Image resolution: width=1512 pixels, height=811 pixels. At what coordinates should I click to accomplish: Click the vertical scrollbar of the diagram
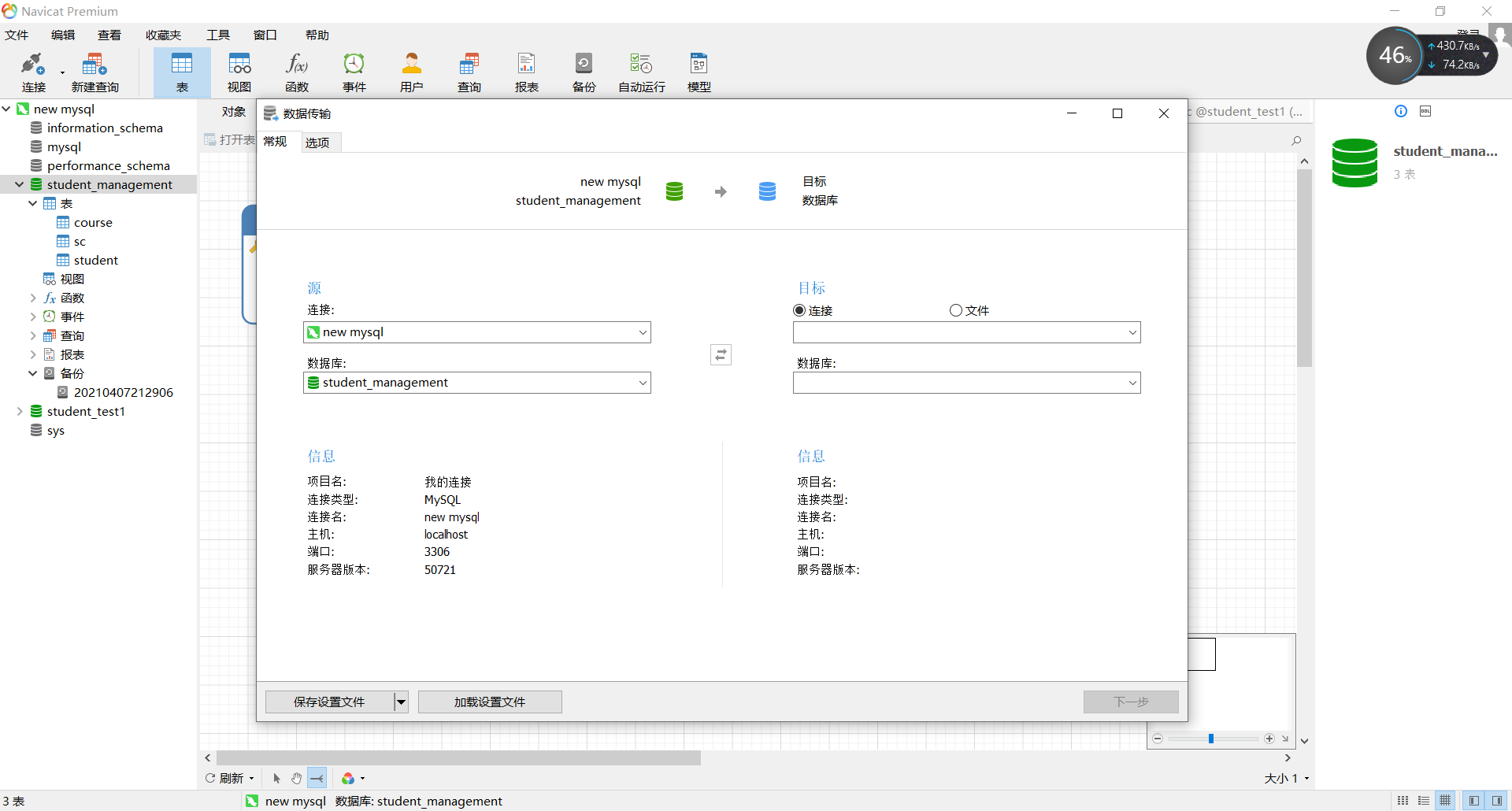point(1305,268)
